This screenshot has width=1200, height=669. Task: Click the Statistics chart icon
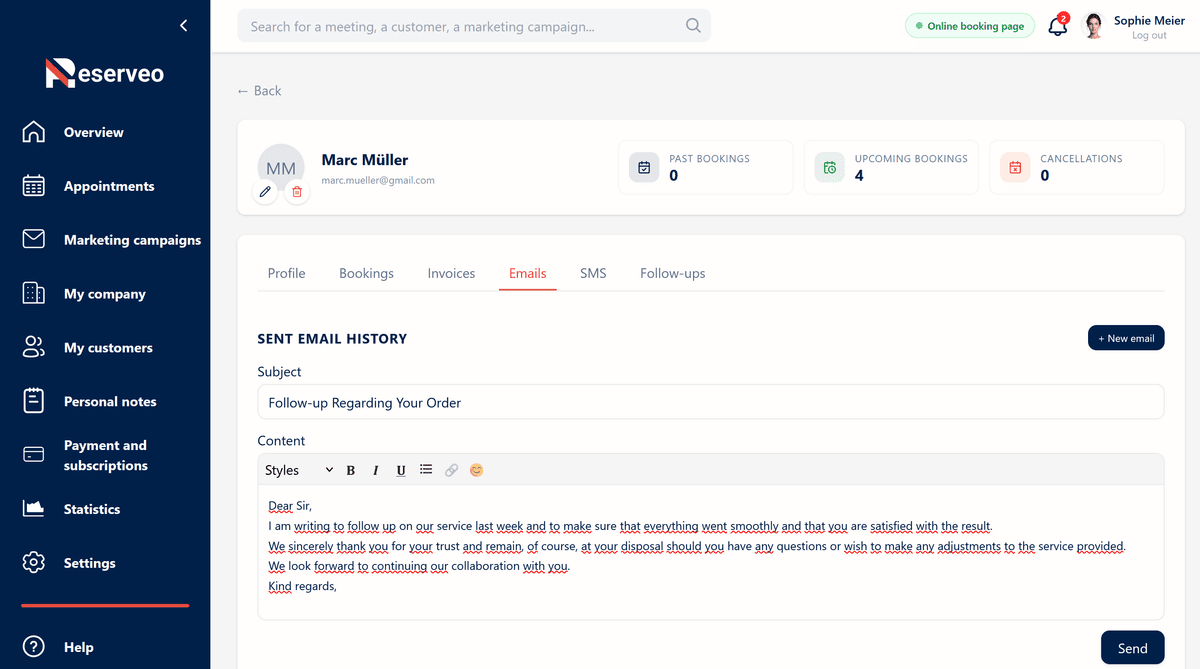(34, 509)
